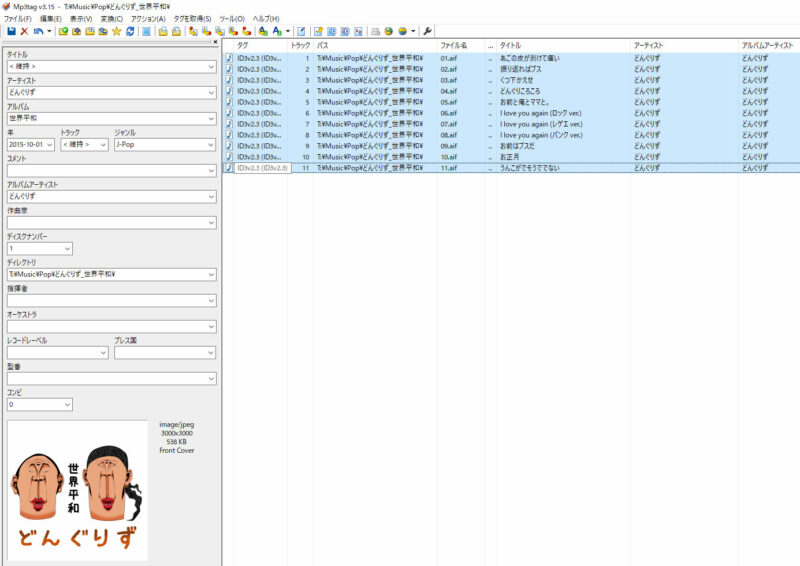800x566 pixels.
Task: Open the ツール(O) menu
Action: (x=232, y=18)
